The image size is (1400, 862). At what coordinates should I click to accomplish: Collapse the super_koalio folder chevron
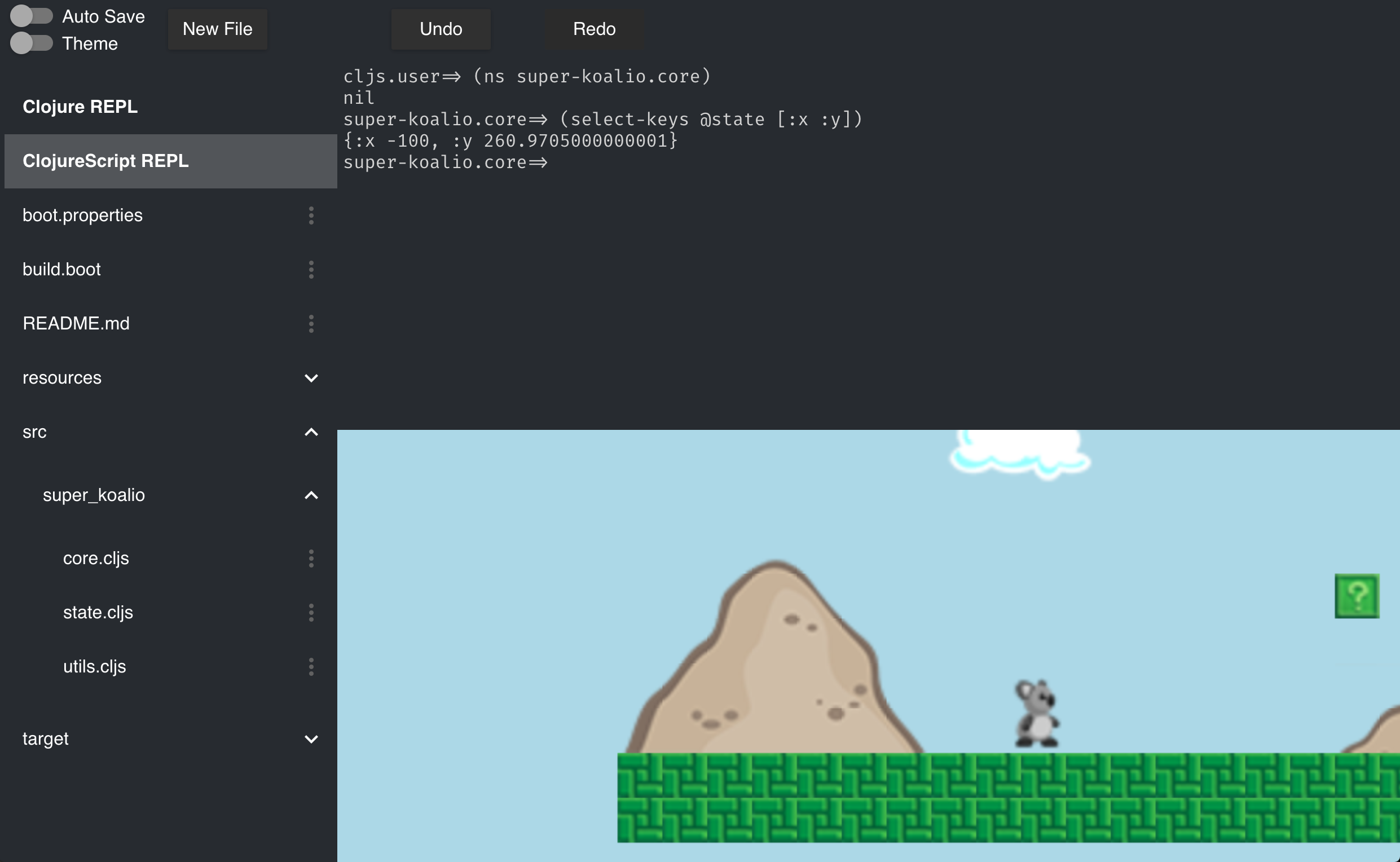click(x=311, y=495)
